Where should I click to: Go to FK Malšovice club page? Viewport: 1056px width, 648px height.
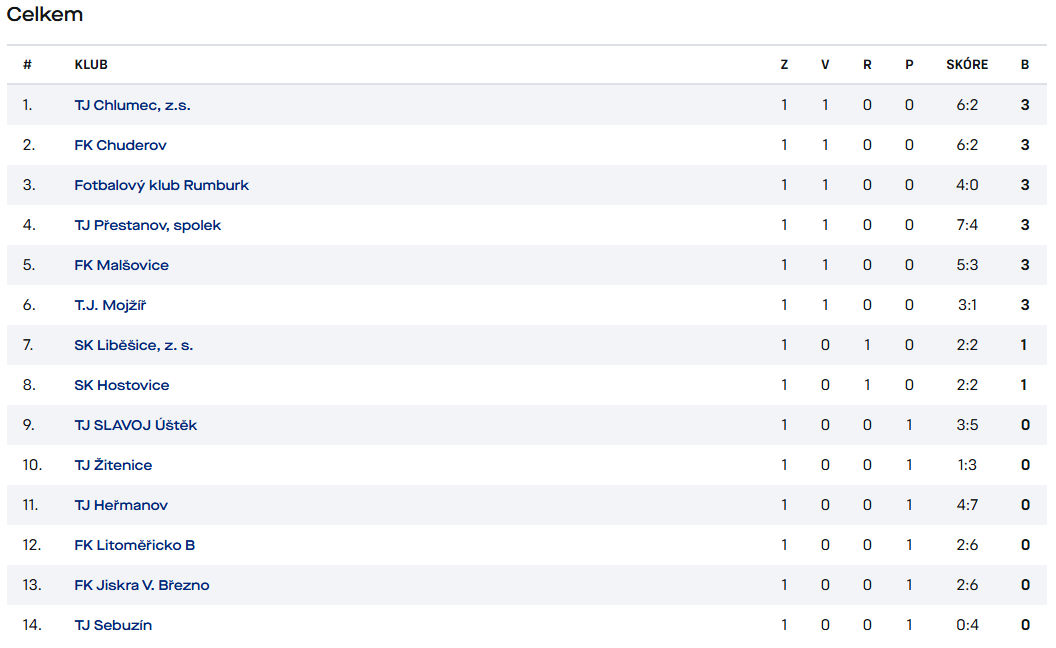(x=121, y=265)
